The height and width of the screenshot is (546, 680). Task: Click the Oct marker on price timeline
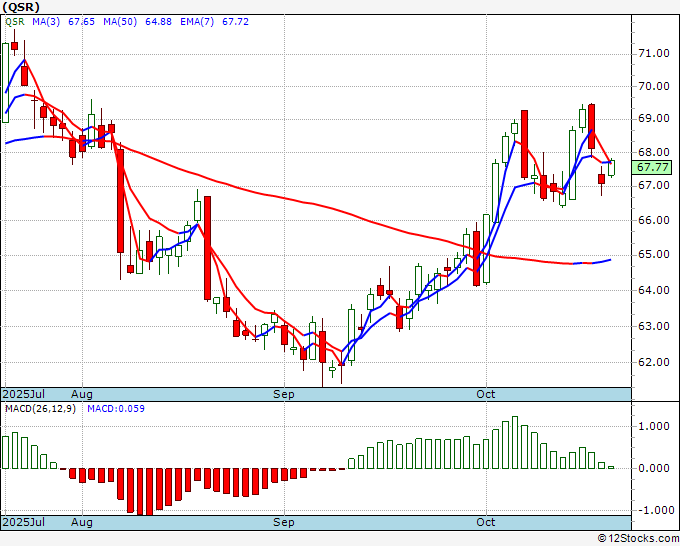click(x=486, y=394)
